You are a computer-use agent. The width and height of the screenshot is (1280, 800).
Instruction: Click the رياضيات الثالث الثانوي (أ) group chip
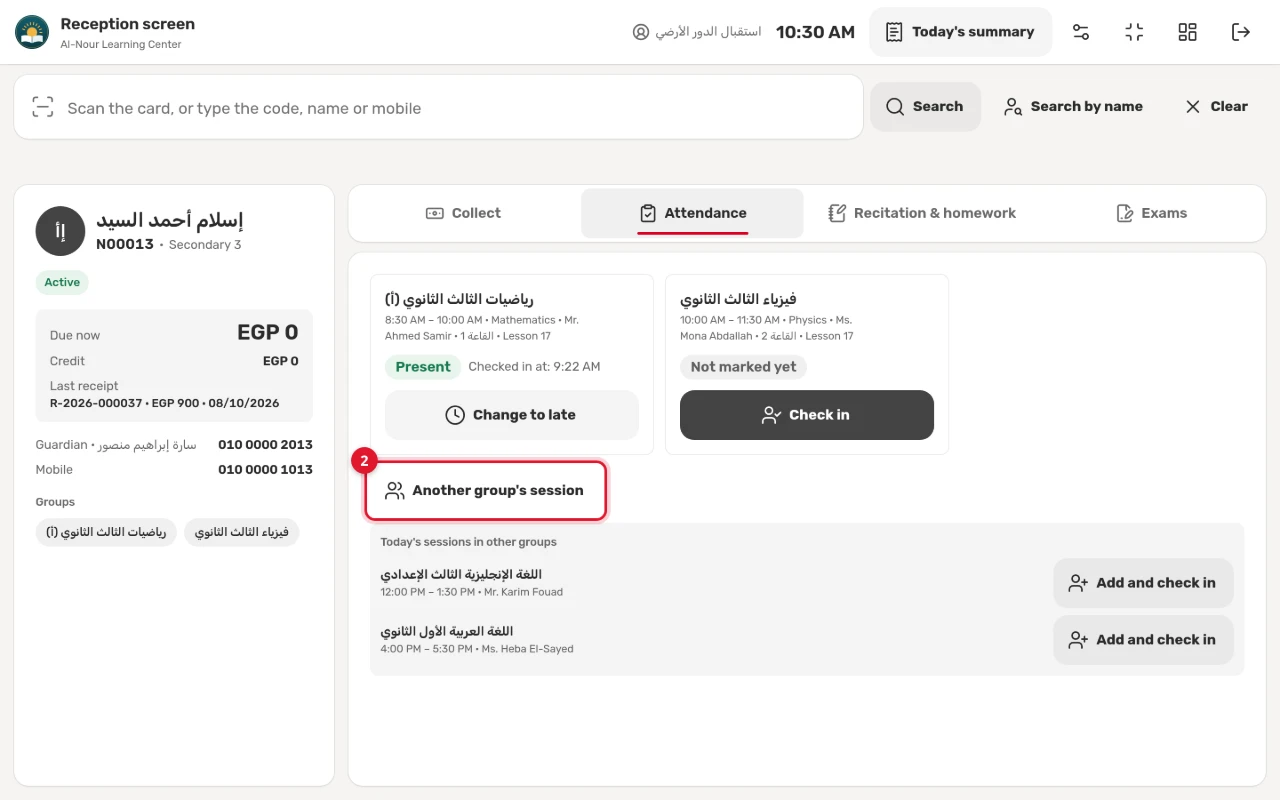pyautogui.click(x=106, y=532)
